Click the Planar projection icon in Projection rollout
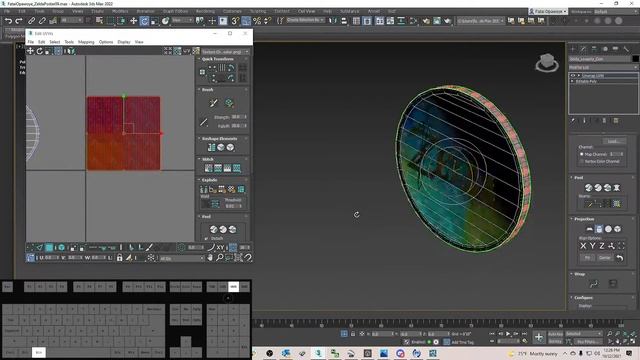640x360 pixels. click(x=589, y=229)
